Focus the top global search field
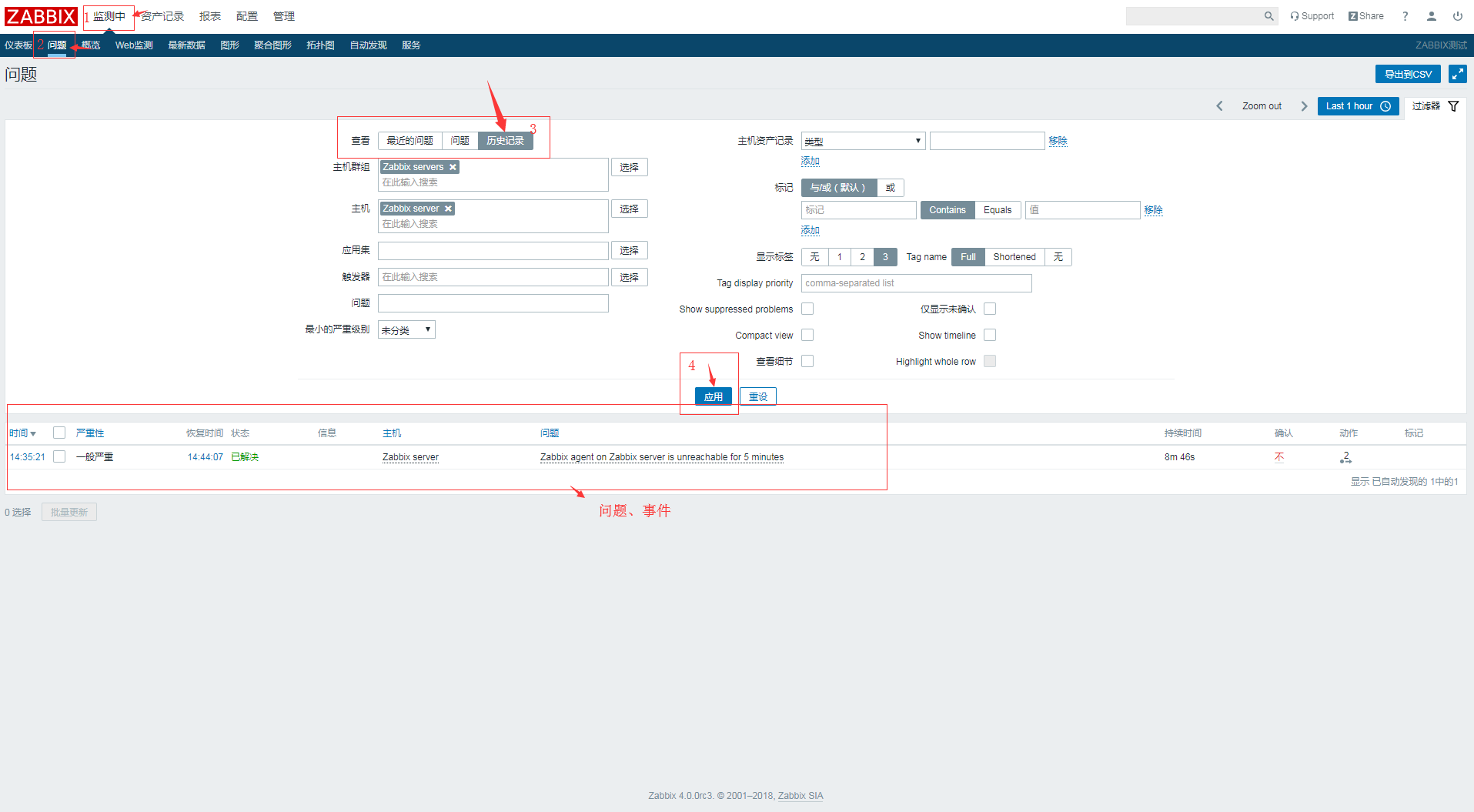The image size is (1474, 812). [1194, 16]
